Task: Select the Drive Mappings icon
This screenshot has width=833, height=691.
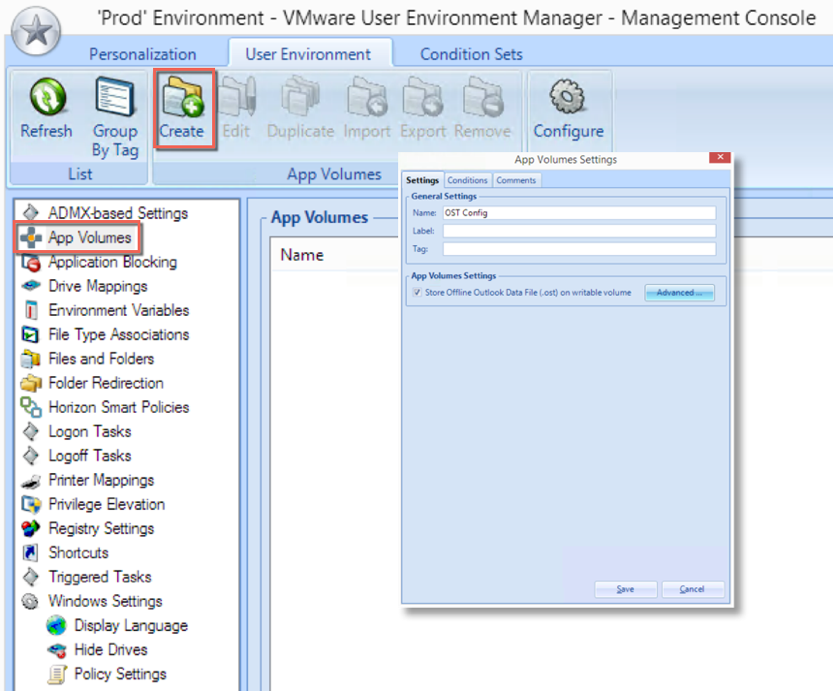Action: [x=31, y=286]
